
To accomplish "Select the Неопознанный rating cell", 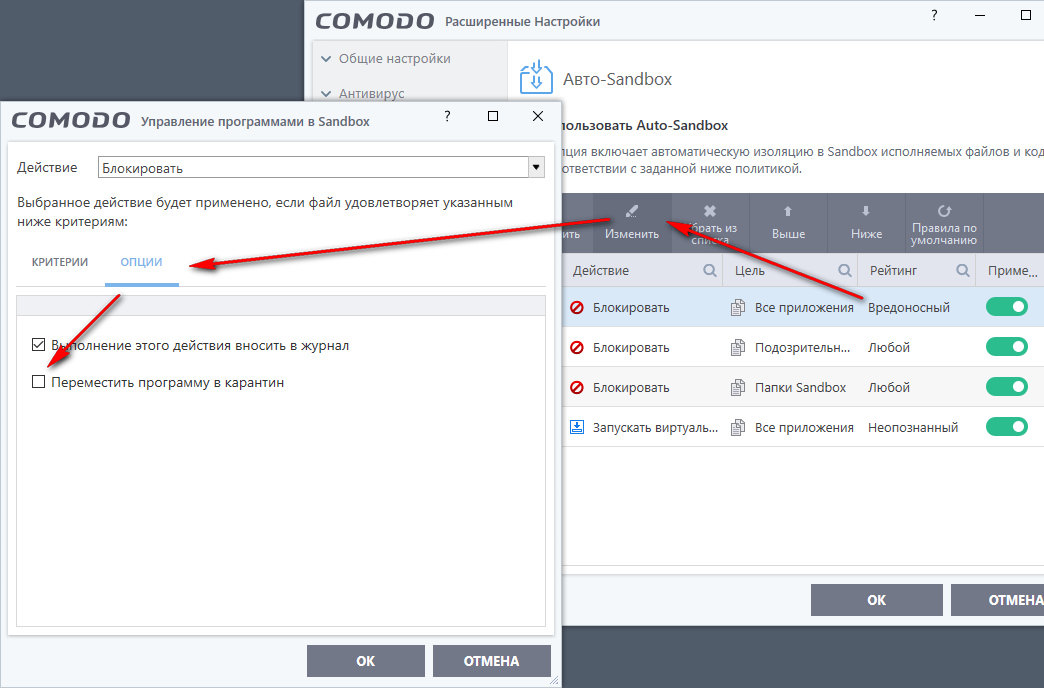I will 913,427.
